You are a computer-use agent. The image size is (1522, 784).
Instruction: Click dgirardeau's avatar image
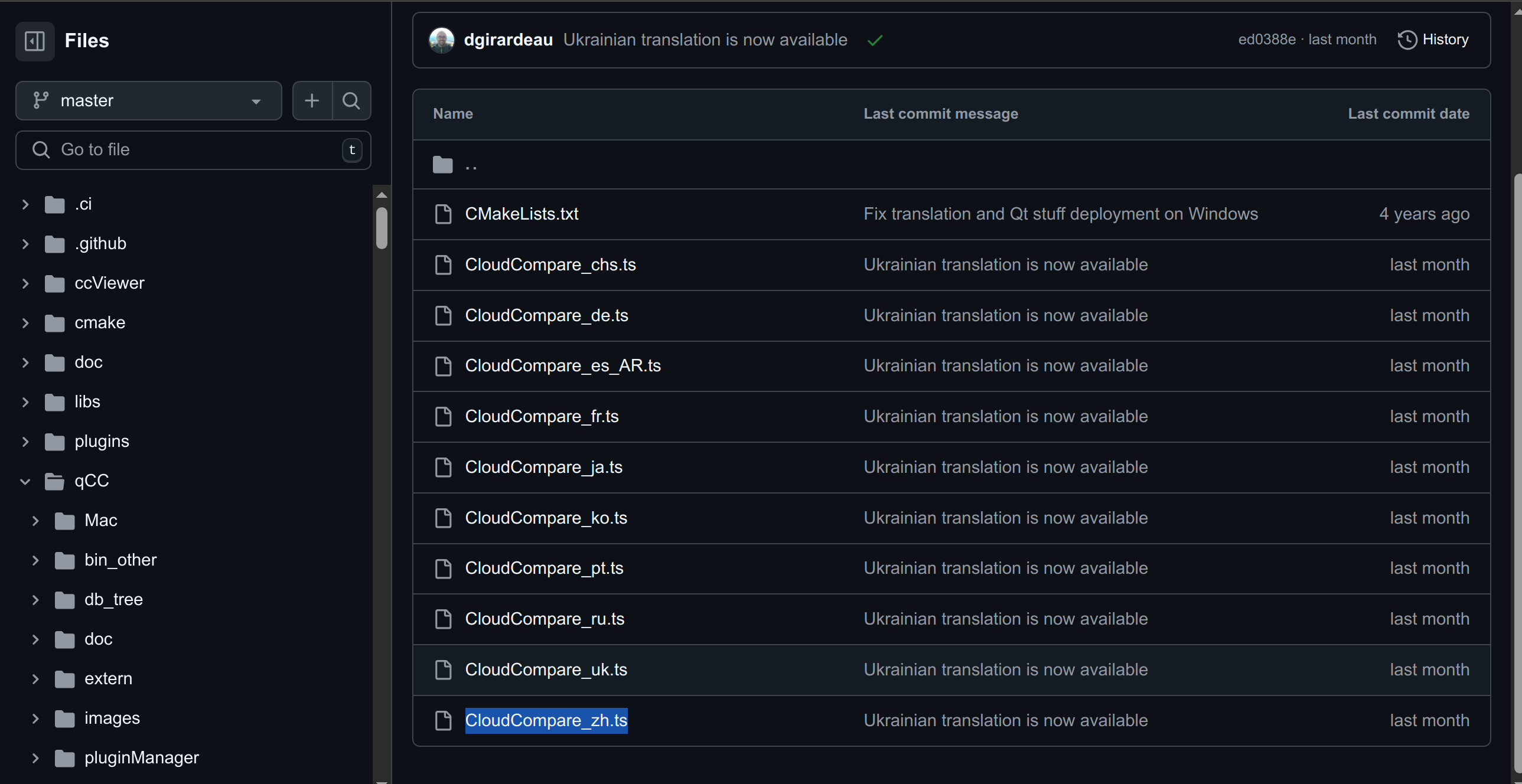[x=441, y=40]
